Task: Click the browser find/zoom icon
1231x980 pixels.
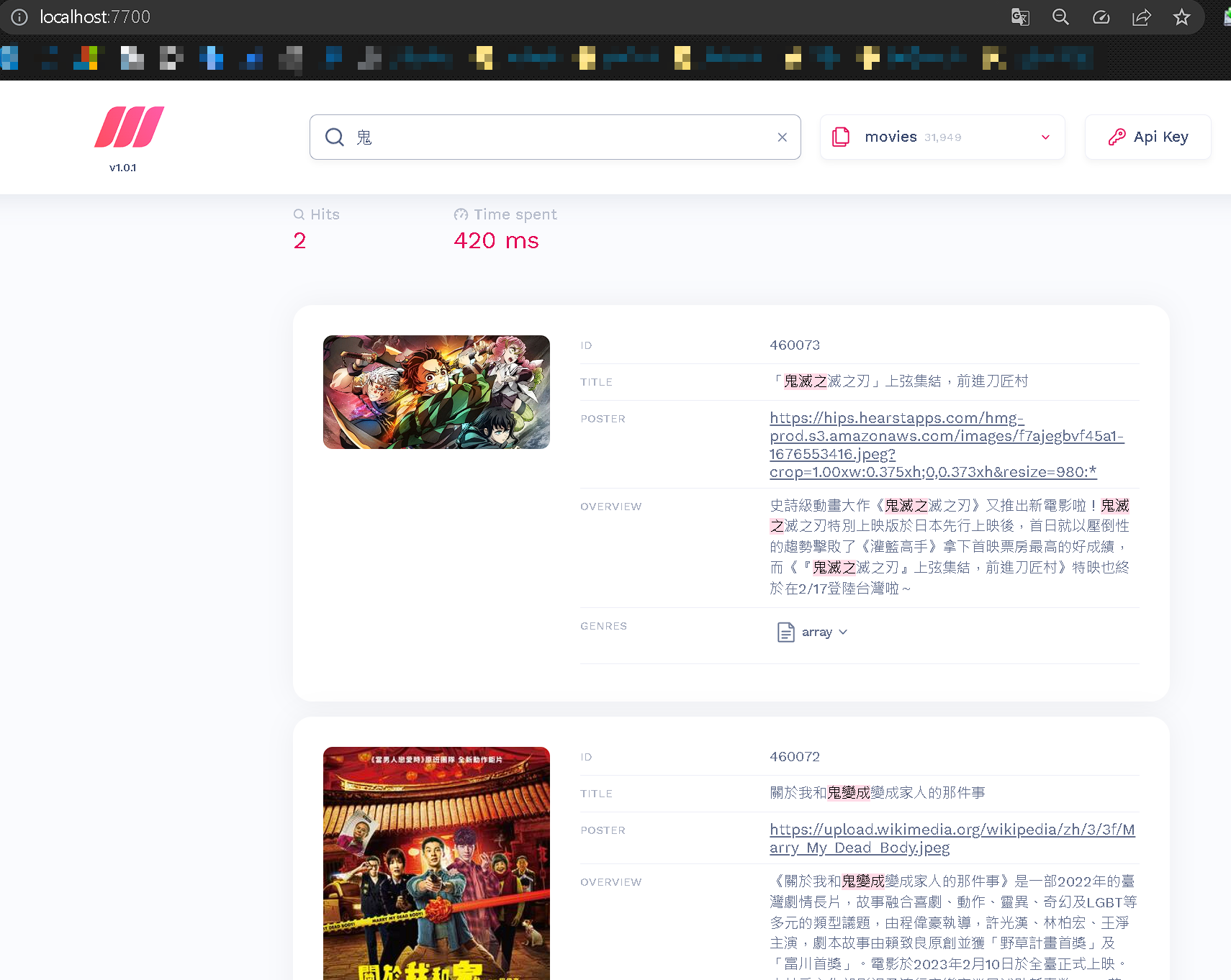Action: tap(1060, 17)
